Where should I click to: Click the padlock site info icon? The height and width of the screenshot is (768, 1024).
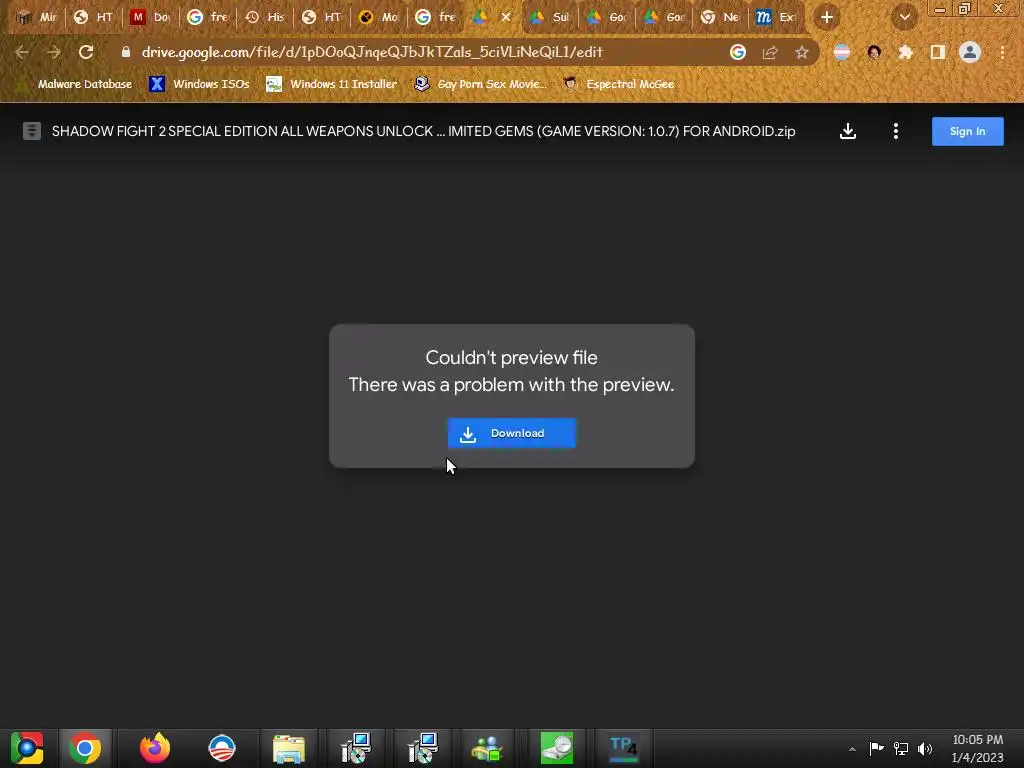126,52
